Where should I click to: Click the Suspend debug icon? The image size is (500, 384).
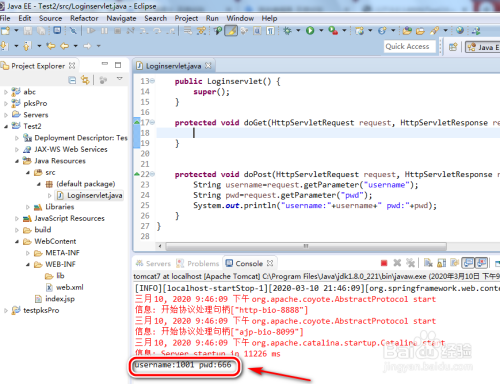click(x=104, y=31)
